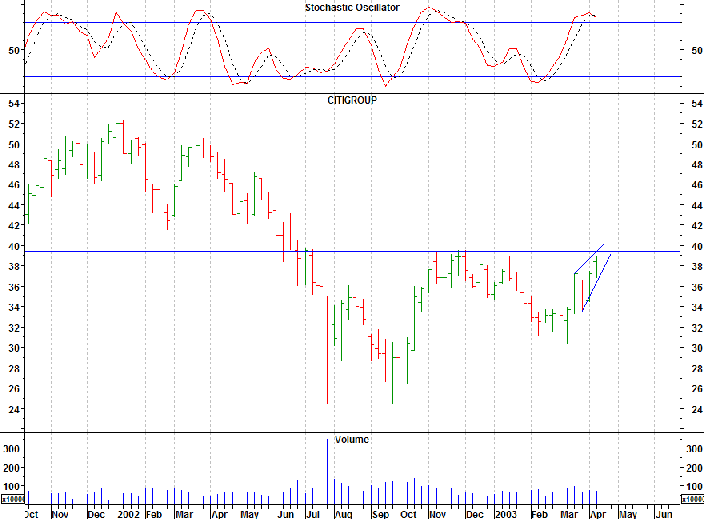Screen dimensions: 704x520
Task: Click the right price axis label 26
Action: (x=696, y=389)
